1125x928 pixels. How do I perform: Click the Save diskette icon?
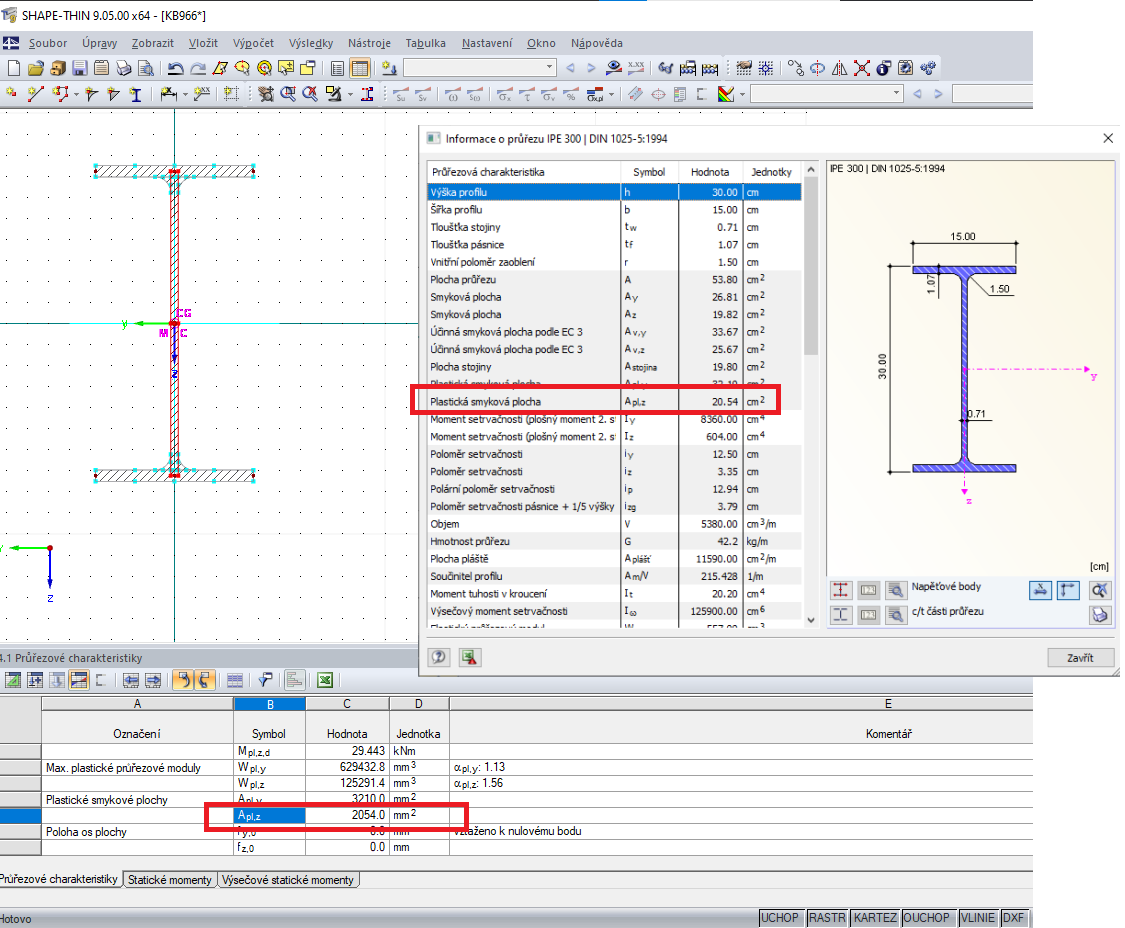click(78, 68)
